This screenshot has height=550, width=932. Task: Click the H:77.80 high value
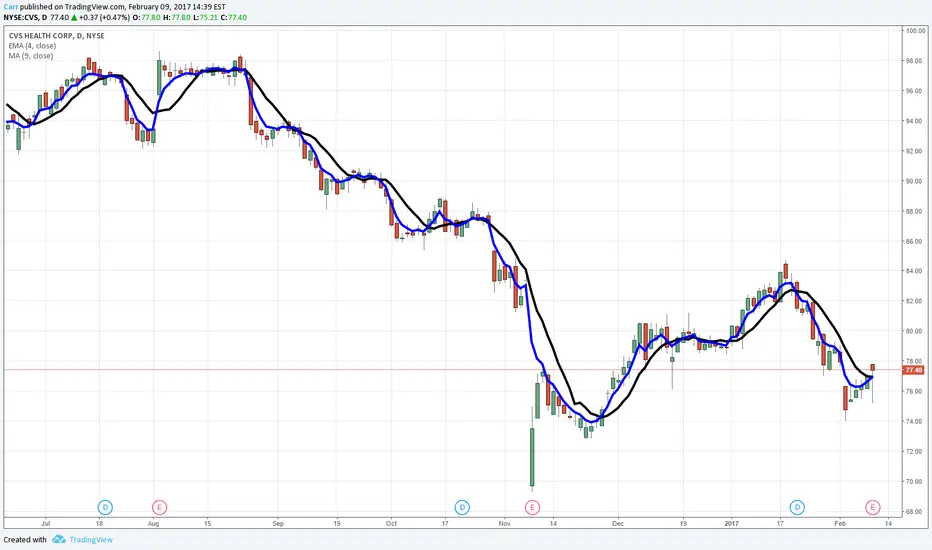tap(176, 17)
